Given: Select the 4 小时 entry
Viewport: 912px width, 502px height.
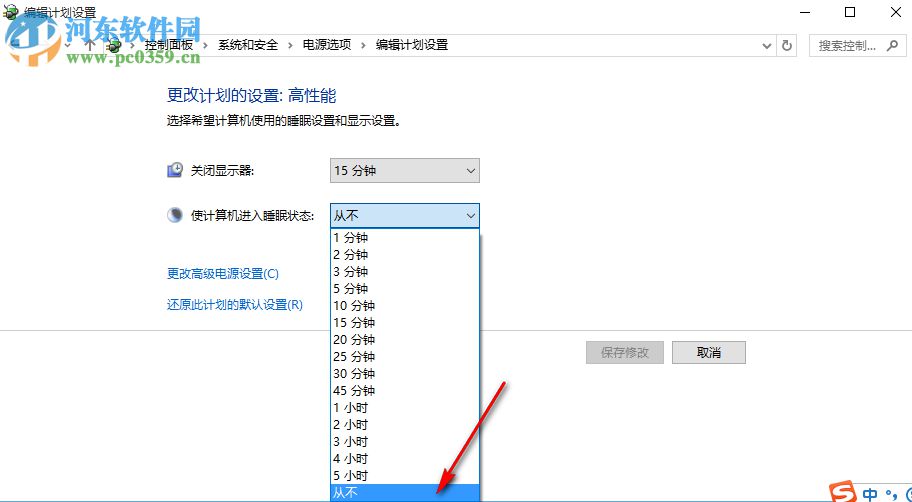Looking at the screenshot, I should coord(405,458).
